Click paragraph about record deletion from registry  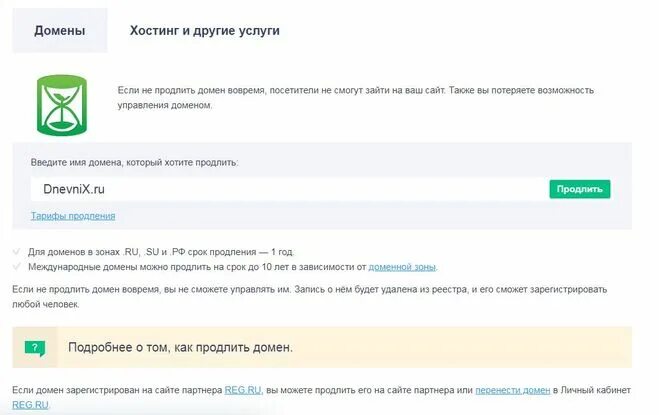click(310, 296)
